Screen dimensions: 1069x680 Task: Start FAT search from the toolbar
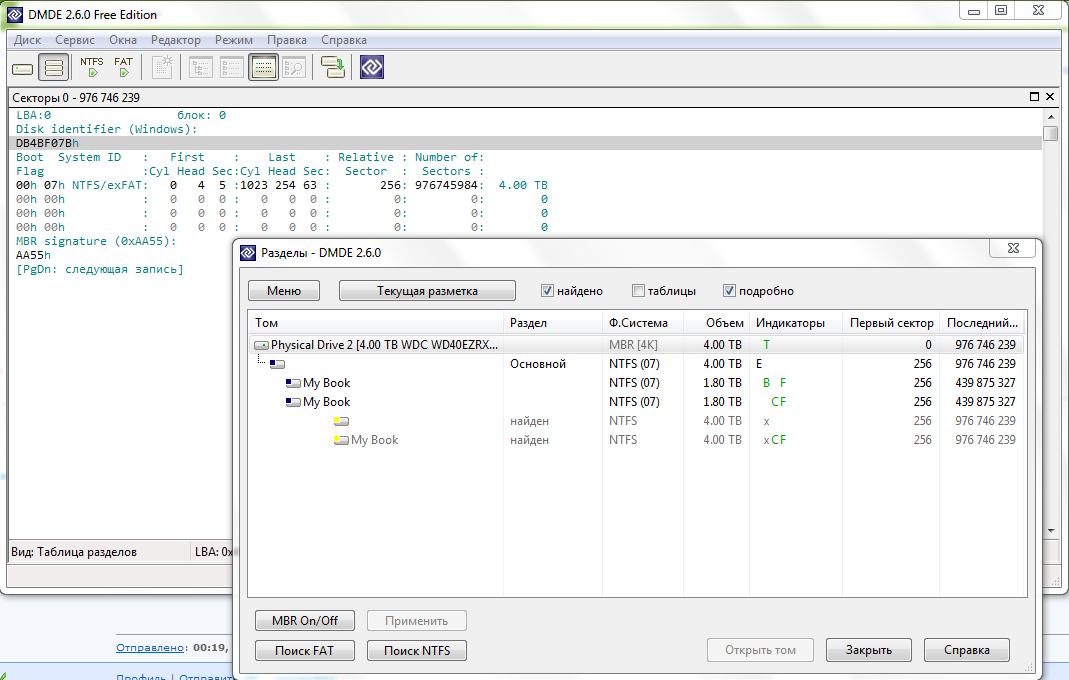[123, 67]
